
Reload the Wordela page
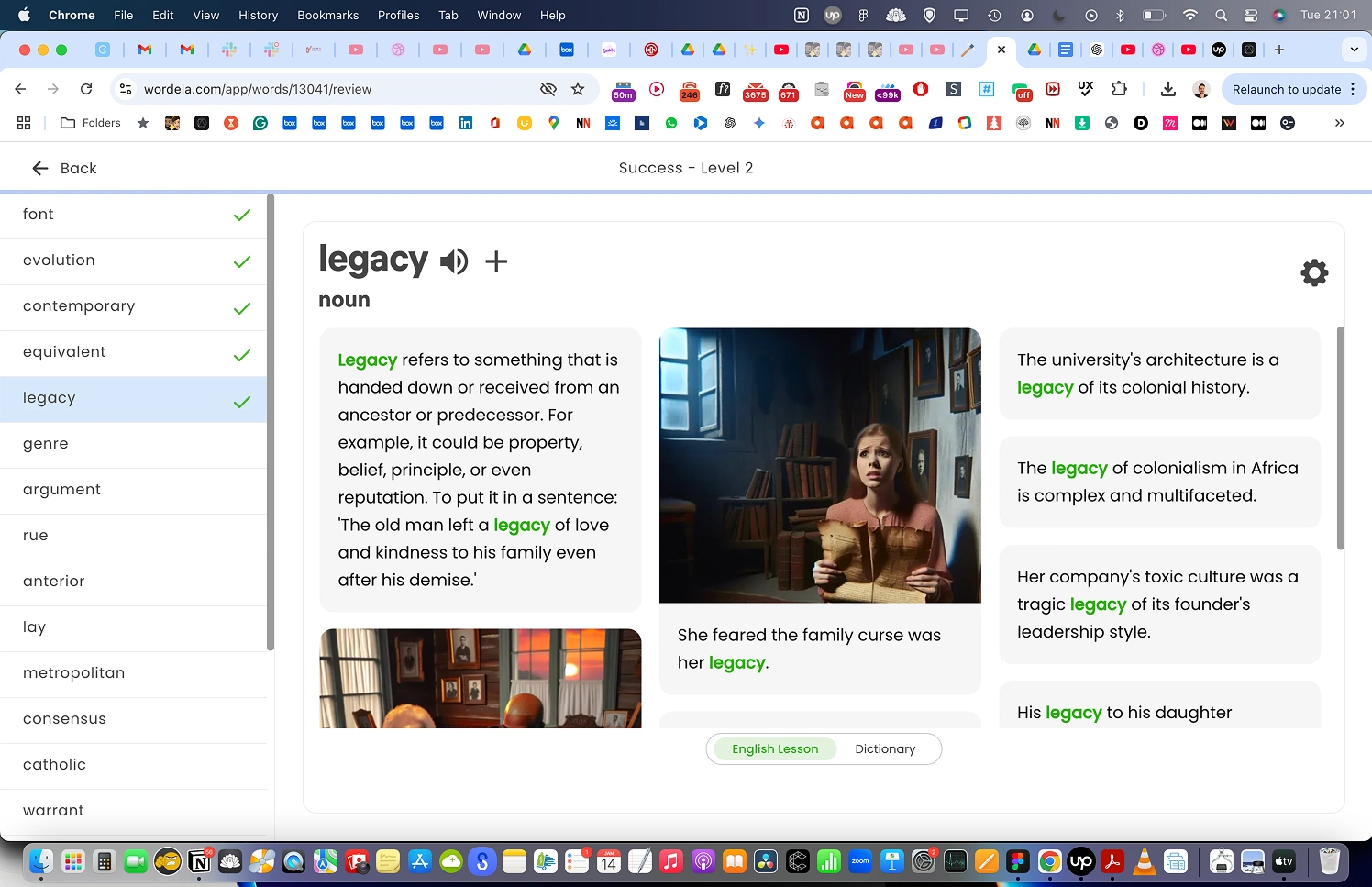(x=86, y=89)
